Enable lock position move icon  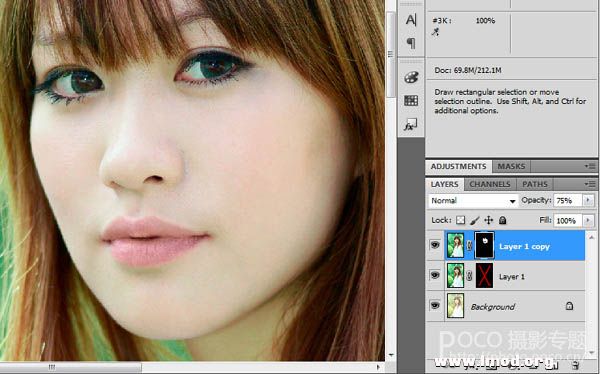tap(489, 220)
